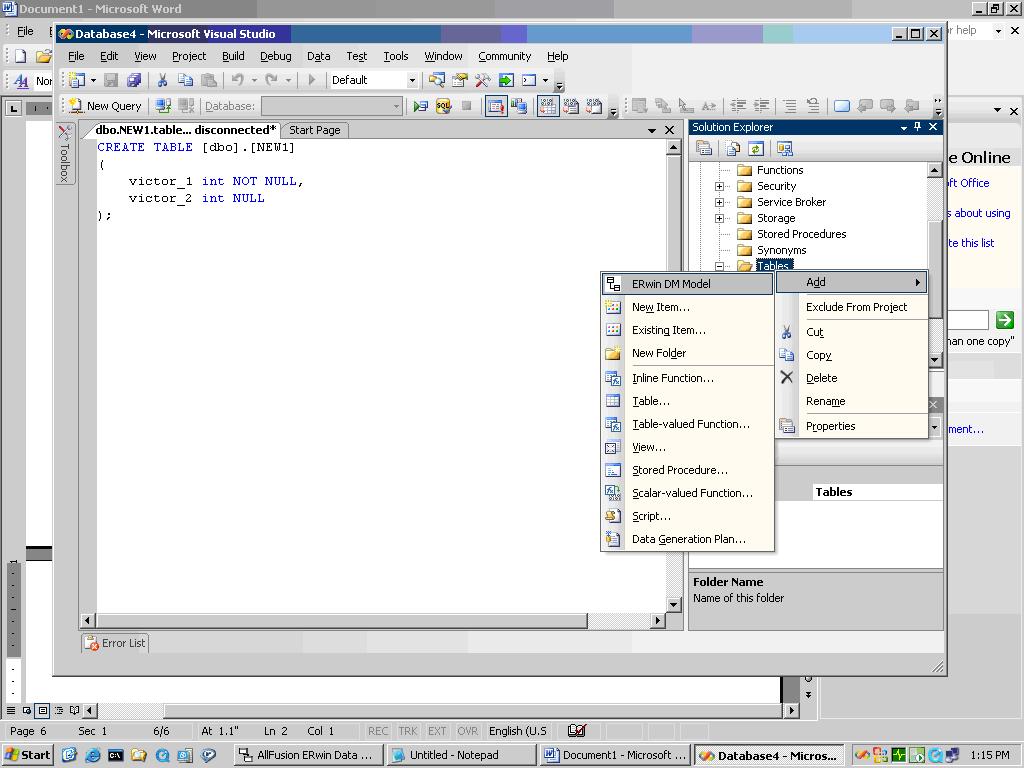Open the Data menu
Viewport: 1024px width, 768px height.
pos(318,56)
